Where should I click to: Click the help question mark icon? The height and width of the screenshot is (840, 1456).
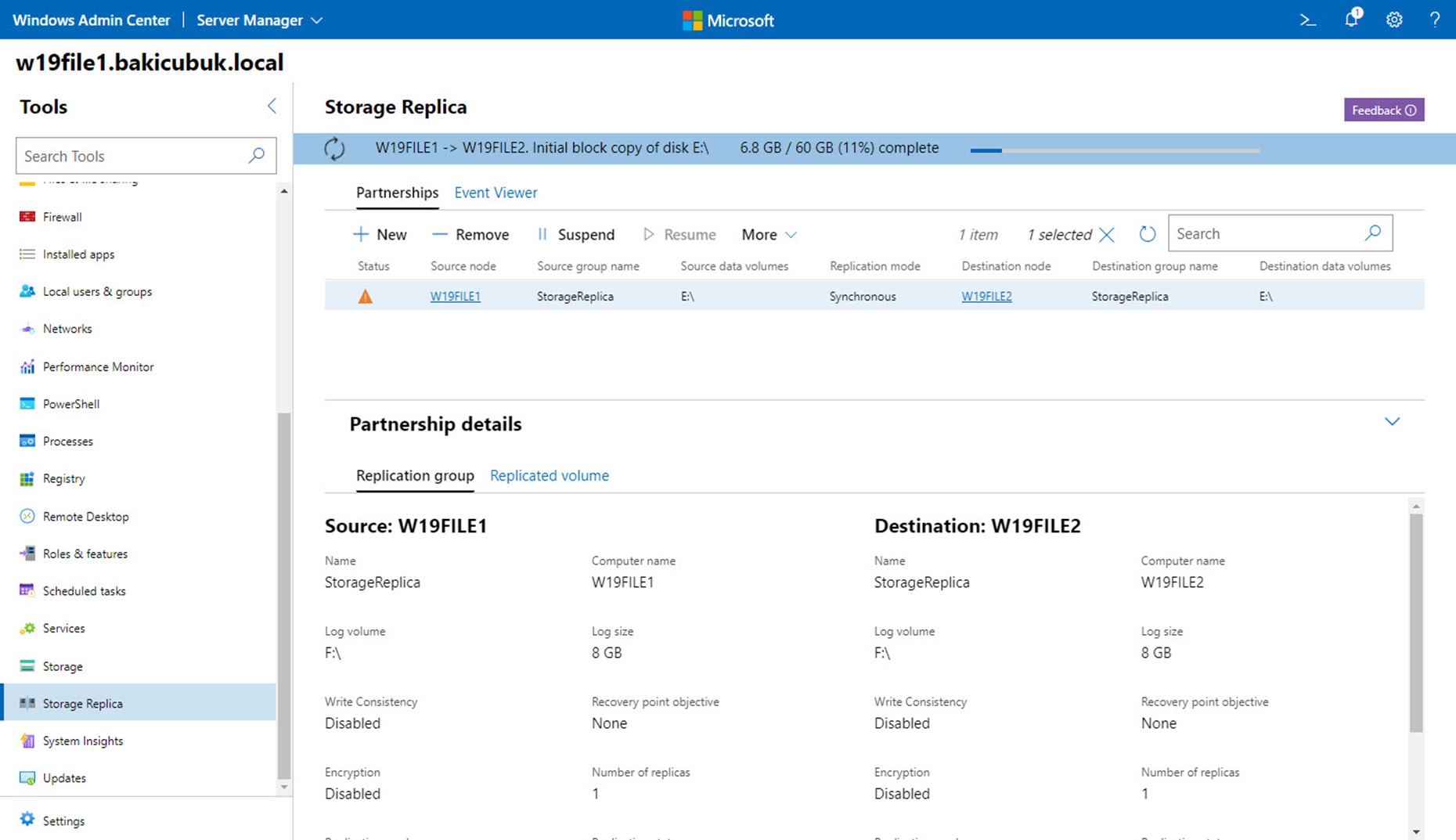(x=1434, y=20)
